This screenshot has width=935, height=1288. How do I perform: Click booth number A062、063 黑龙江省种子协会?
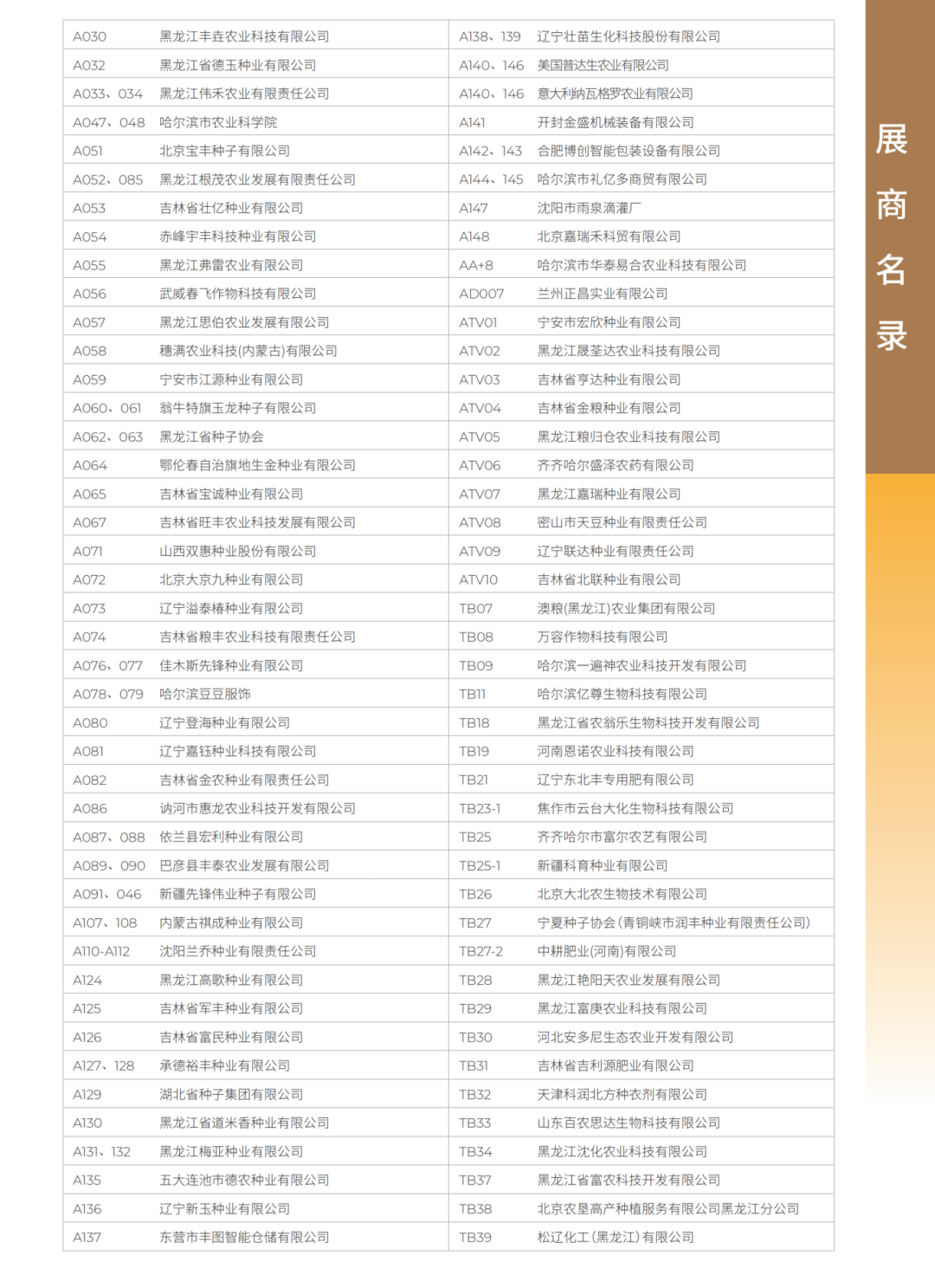(x=251, y=436)
